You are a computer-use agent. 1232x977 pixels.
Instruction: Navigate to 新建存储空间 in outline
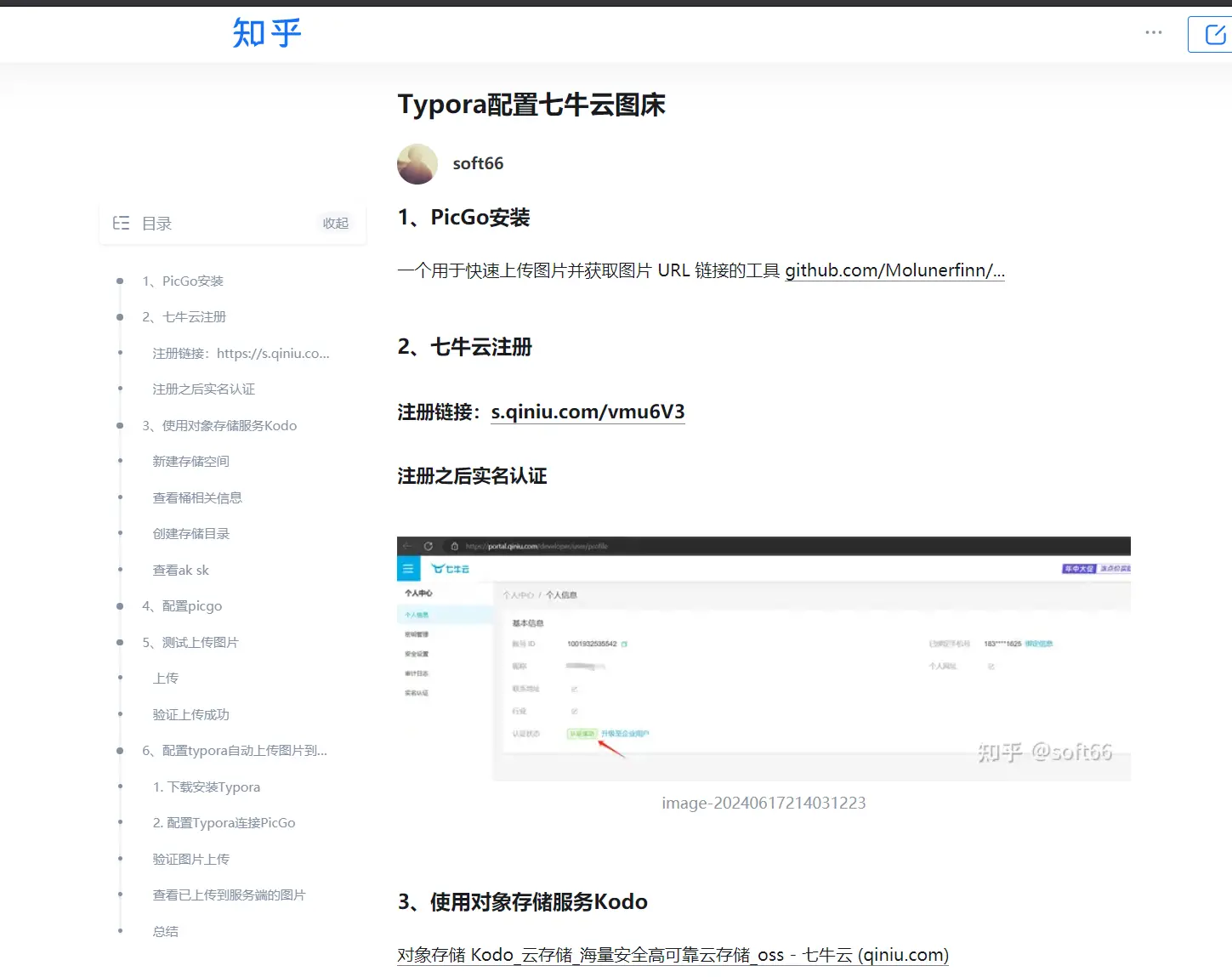(x=190, y=462)
